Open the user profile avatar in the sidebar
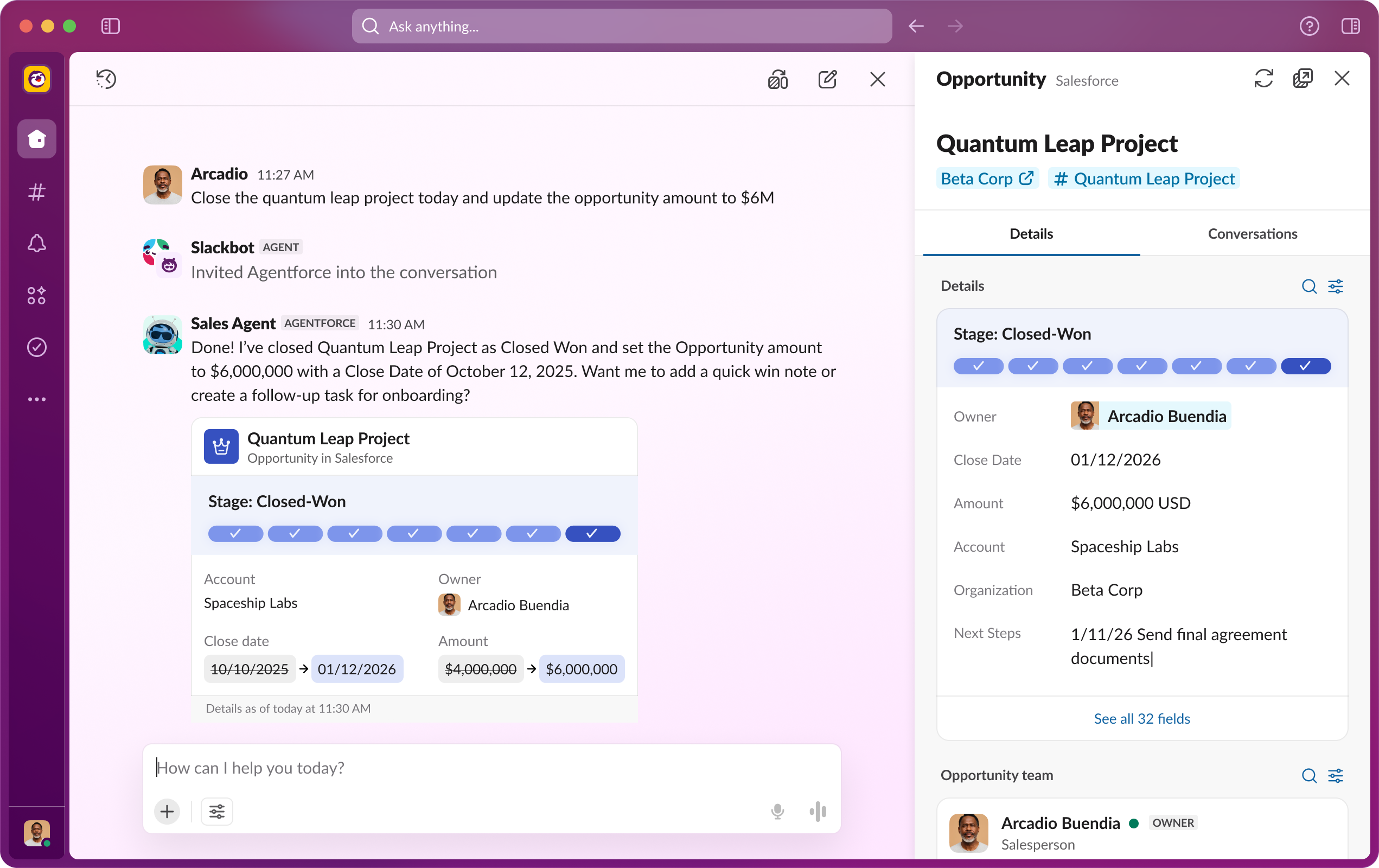1379x868 pixels. (x=37, y=833)
